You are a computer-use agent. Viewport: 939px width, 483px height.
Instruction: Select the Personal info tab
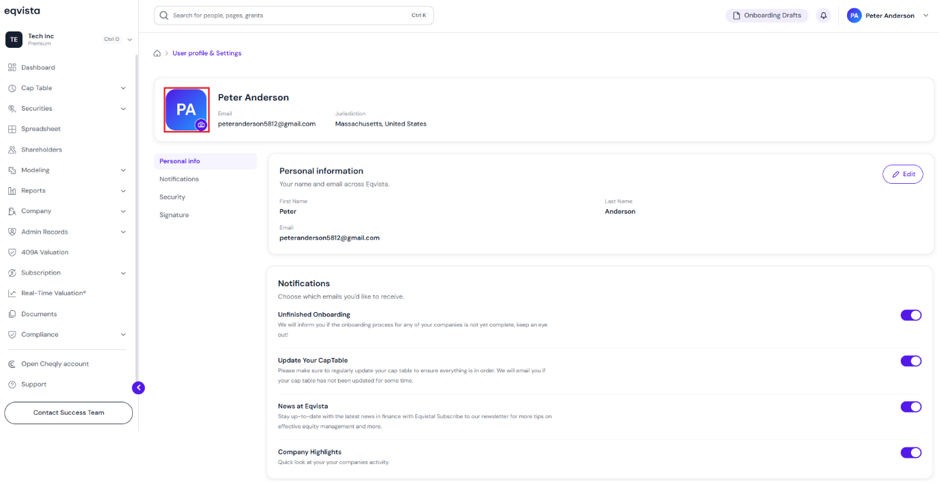pyautogui.click(x=205, y=161)
